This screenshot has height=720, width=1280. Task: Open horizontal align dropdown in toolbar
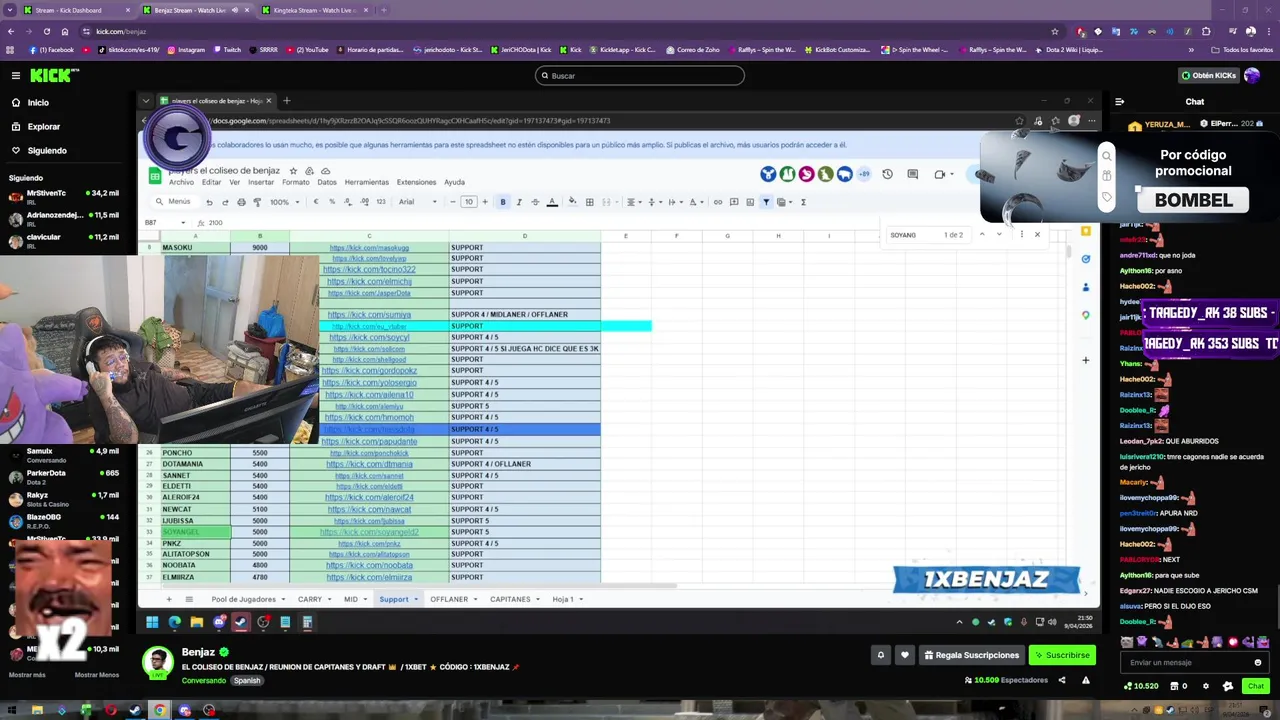tap(634, 202)
